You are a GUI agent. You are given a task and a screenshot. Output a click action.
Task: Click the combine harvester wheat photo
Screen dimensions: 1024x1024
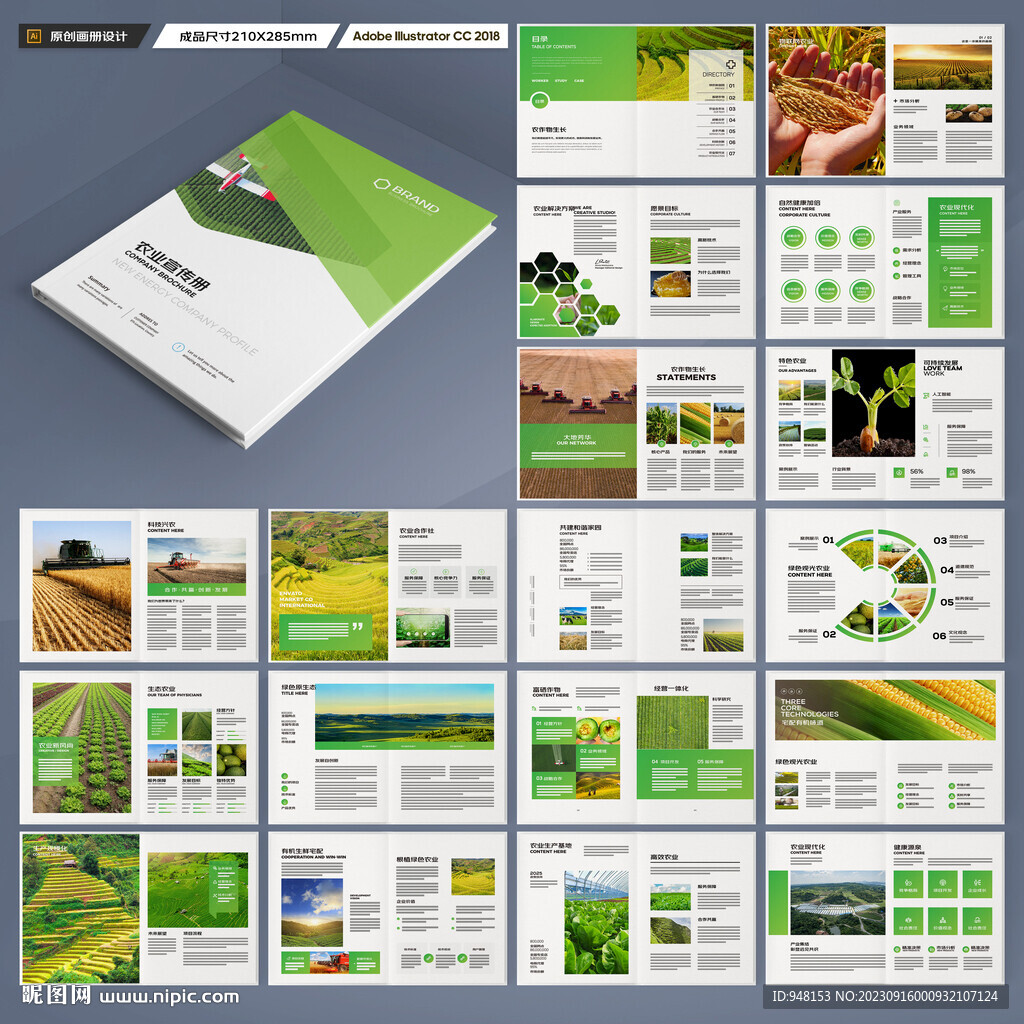[82, 586]
